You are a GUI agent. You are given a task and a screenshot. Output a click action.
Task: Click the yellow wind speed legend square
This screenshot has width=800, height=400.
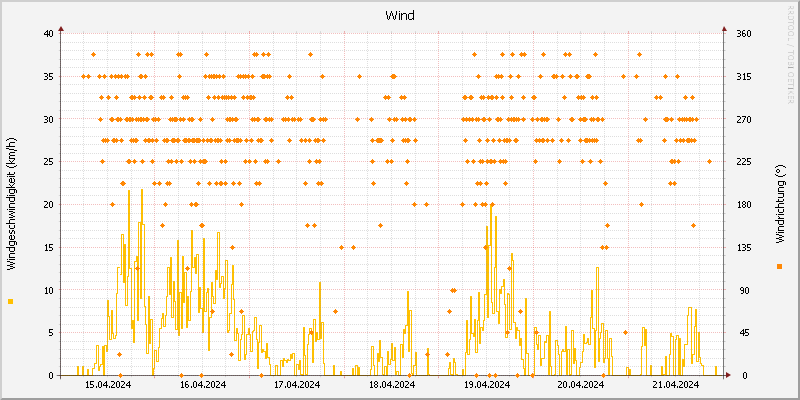coord(11,302)
